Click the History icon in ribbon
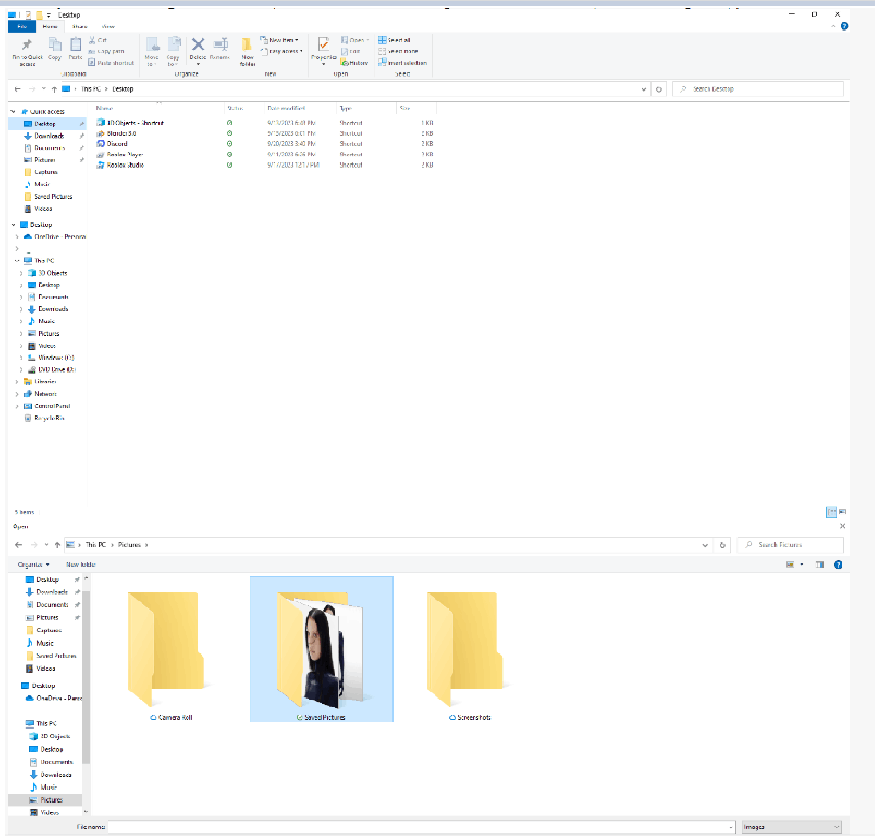Viewport: 875px width, 836px height. click(354, 63)
